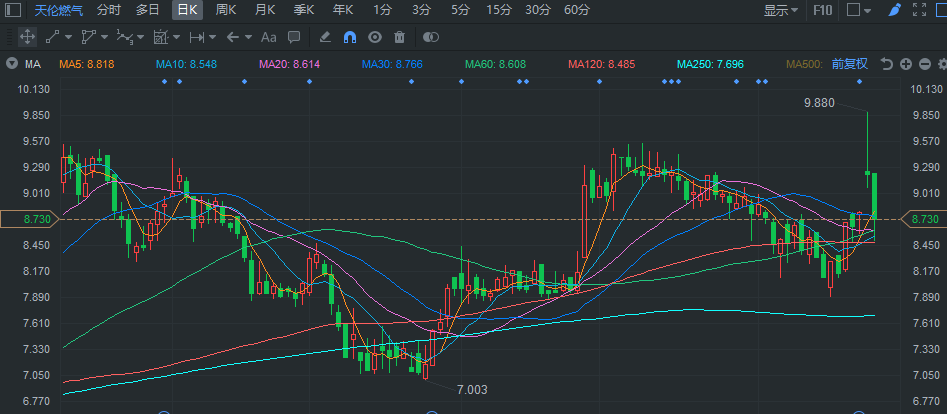Open the window layout square dropdown
Viewport: 947px width, 414px height.
pyautogui.click(x=859, y=10)
